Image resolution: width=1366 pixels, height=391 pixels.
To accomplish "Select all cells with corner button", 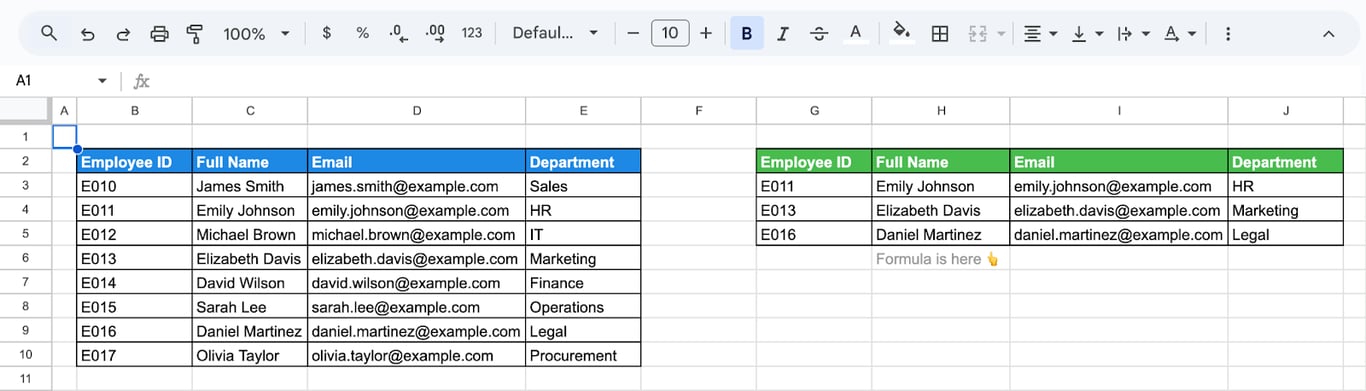I will point(25,110).
